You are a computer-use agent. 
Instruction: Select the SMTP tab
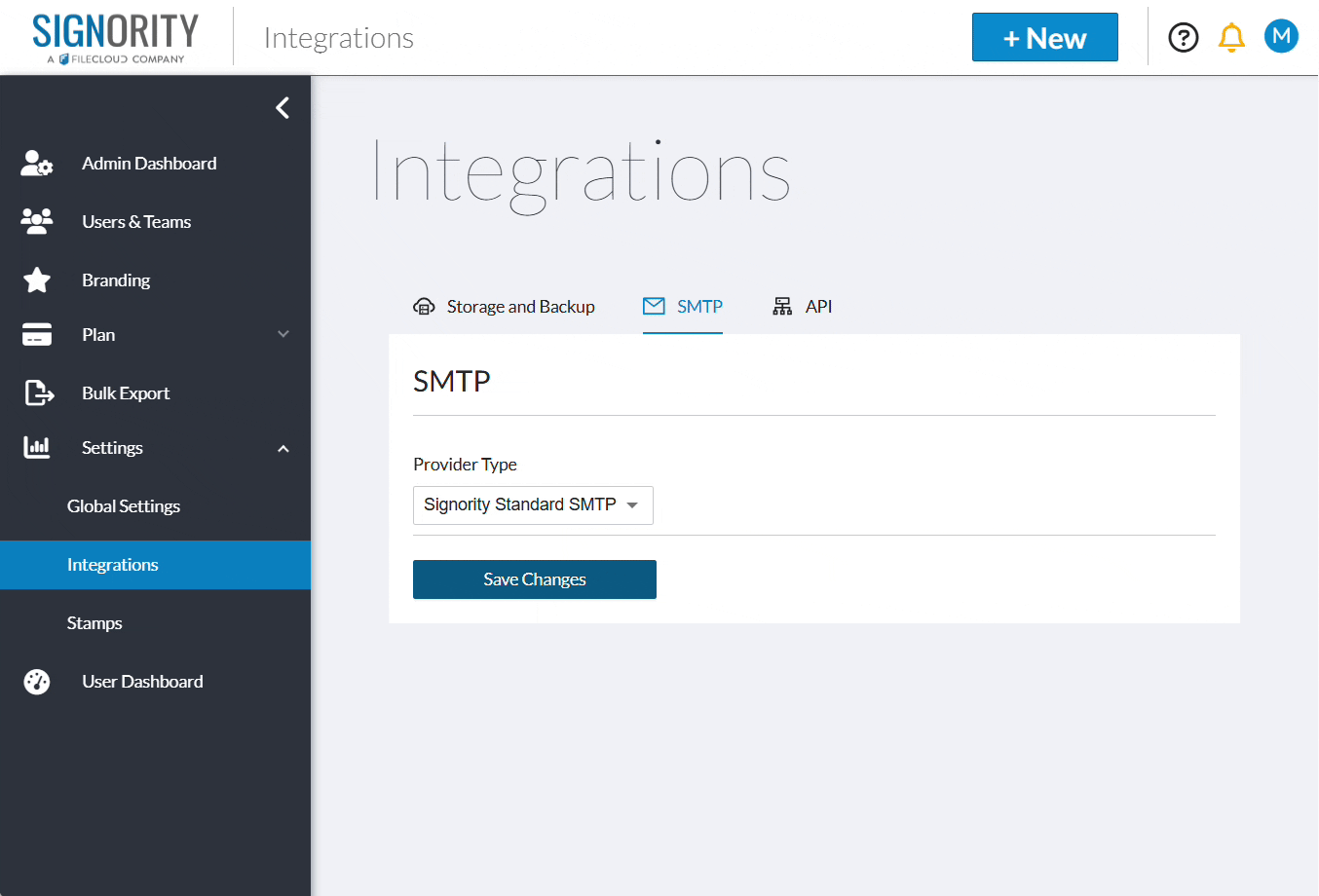point(683,307)
